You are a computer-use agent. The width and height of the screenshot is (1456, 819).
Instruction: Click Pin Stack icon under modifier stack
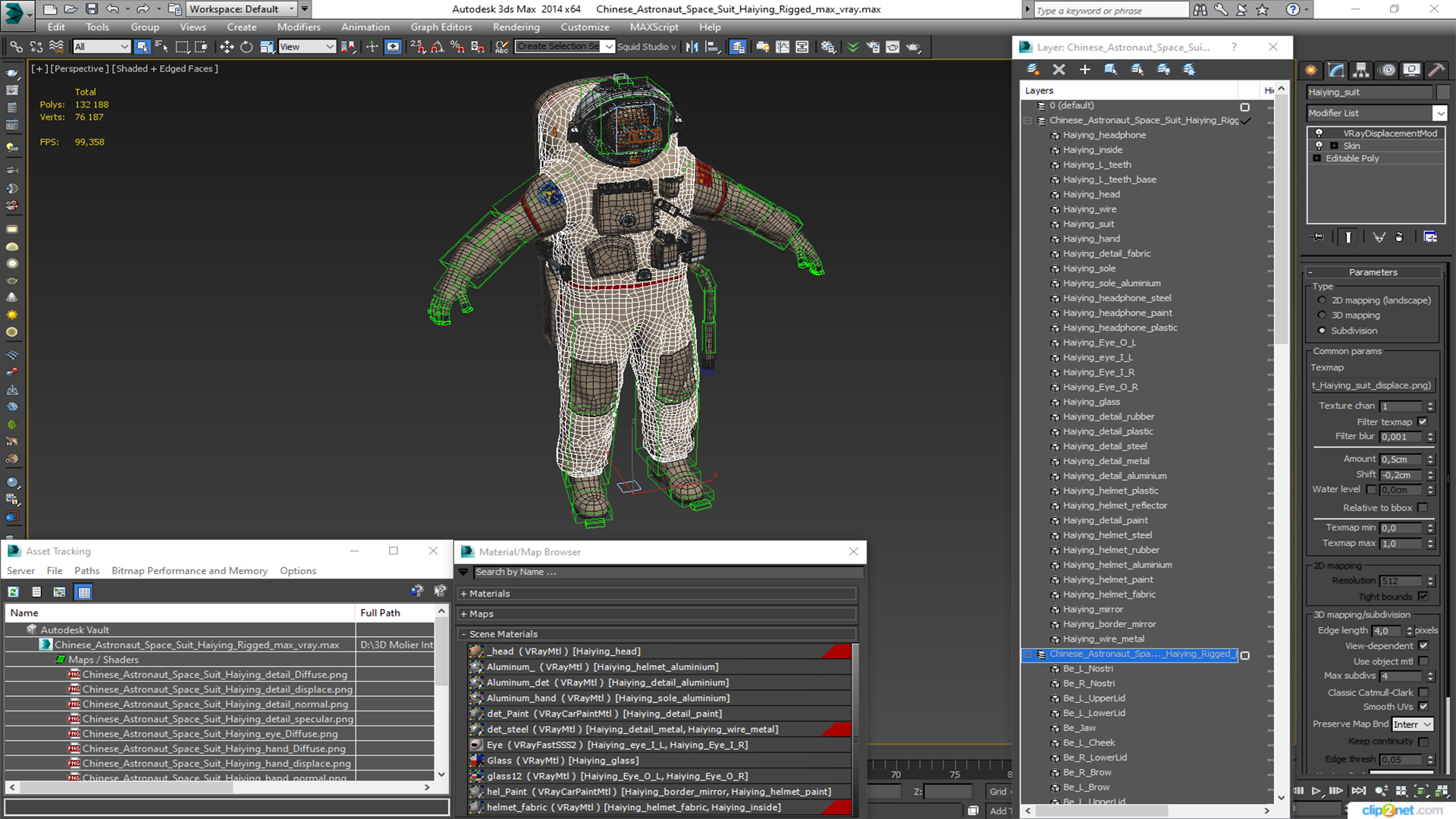(x=1318, y=237)
